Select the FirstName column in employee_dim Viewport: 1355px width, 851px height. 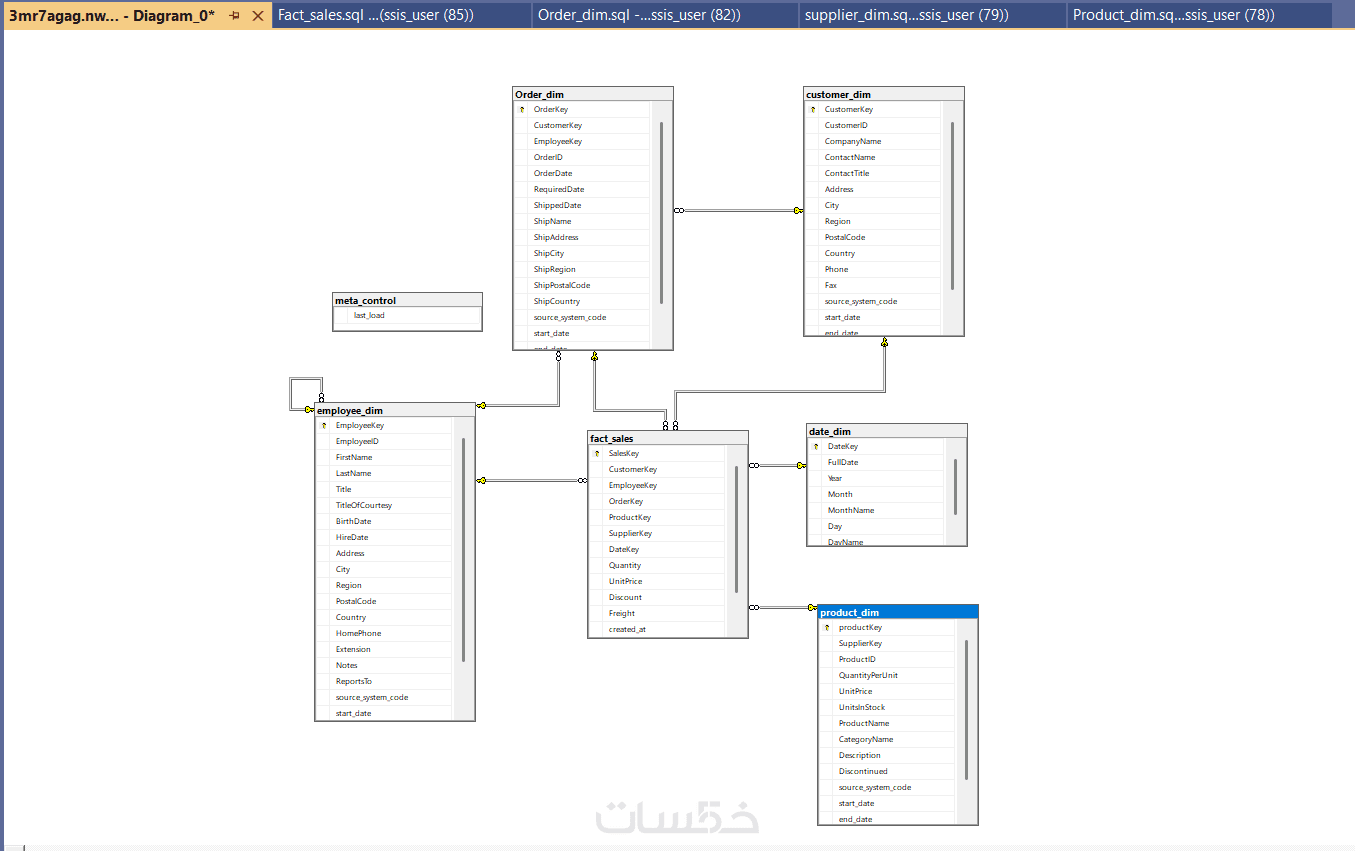click(x=384, y=457)
